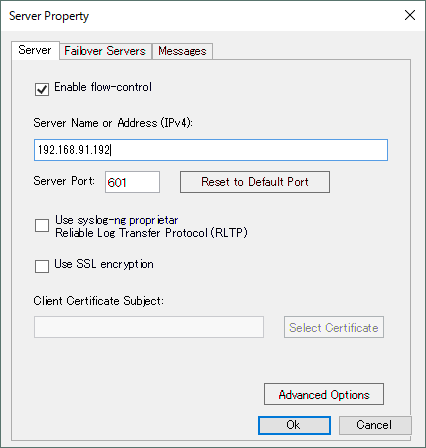Image resolution: width=426 pixels, height=448 pixels.
Task: Click the Reliable Log Transfer Protocol label
Action: pos(151,233)
